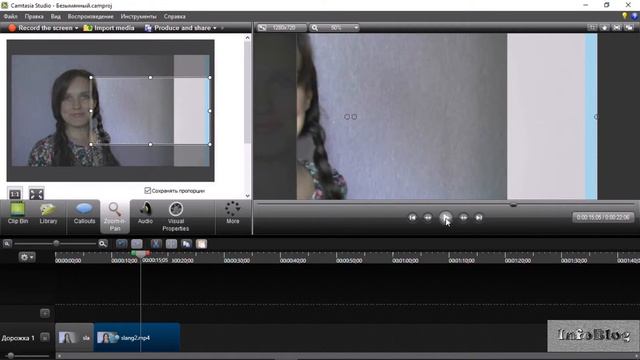Open the Audio tools tab
640x360 pixels.
coord(145,213)
